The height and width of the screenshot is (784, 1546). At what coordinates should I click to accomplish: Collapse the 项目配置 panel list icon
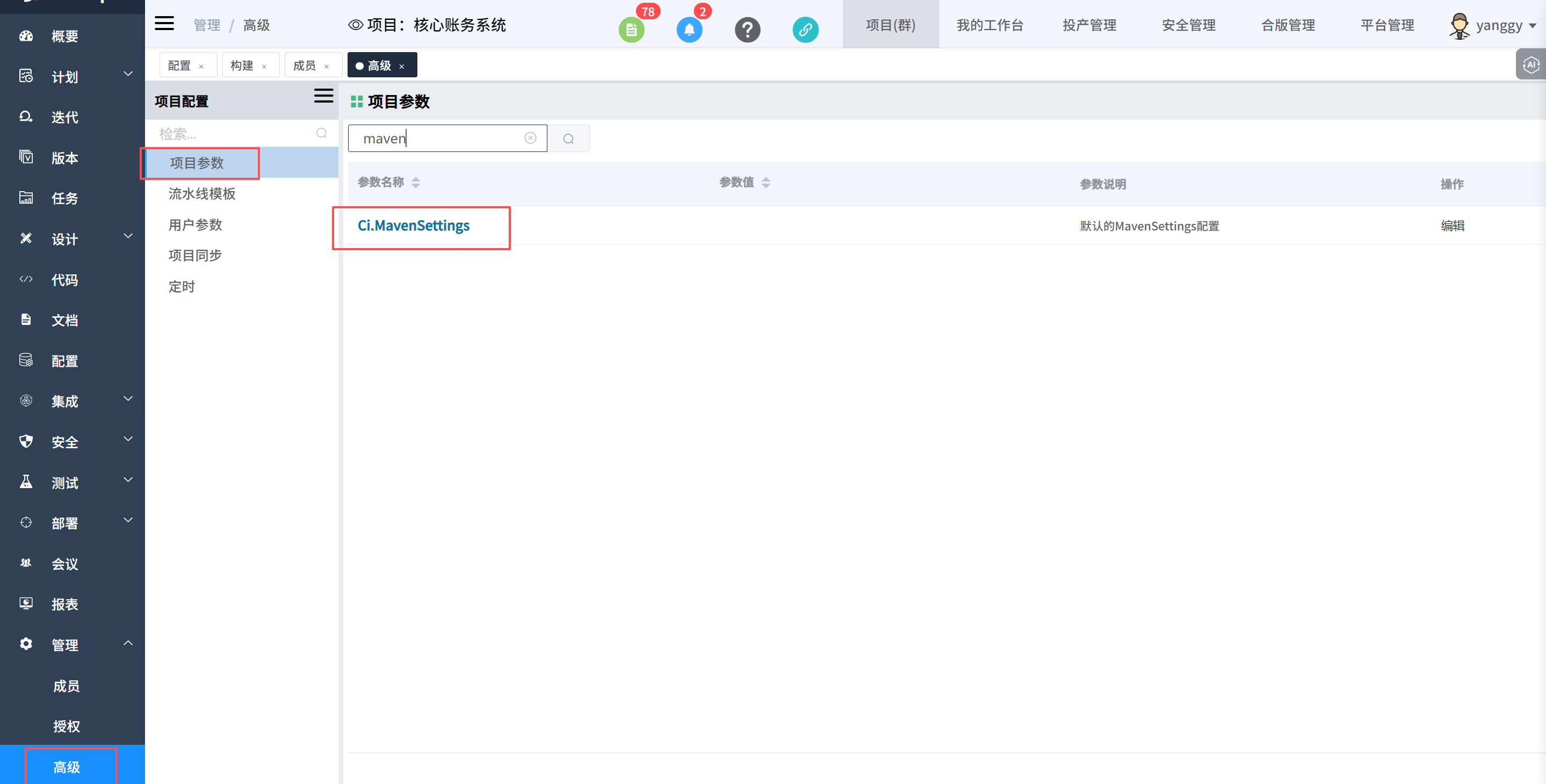323,96
